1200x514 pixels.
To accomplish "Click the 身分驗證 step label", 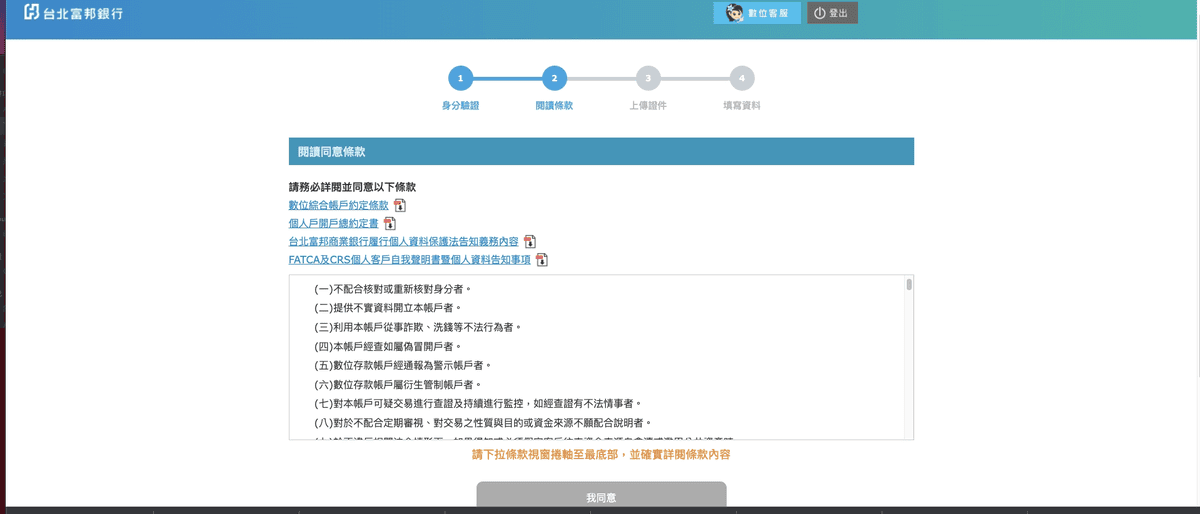I will coord(460,105).
